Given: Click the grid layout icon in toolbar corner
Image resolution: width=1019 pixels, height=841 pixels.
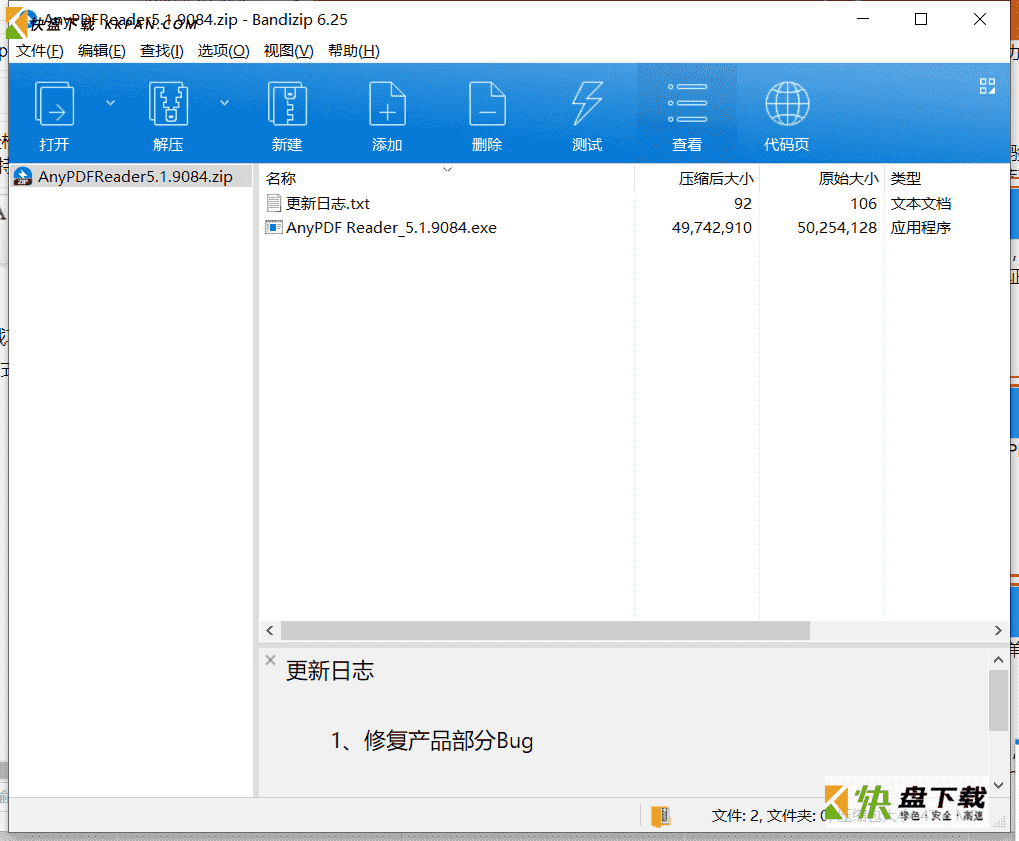Looking at the screenshot, I should click(987, 86).
